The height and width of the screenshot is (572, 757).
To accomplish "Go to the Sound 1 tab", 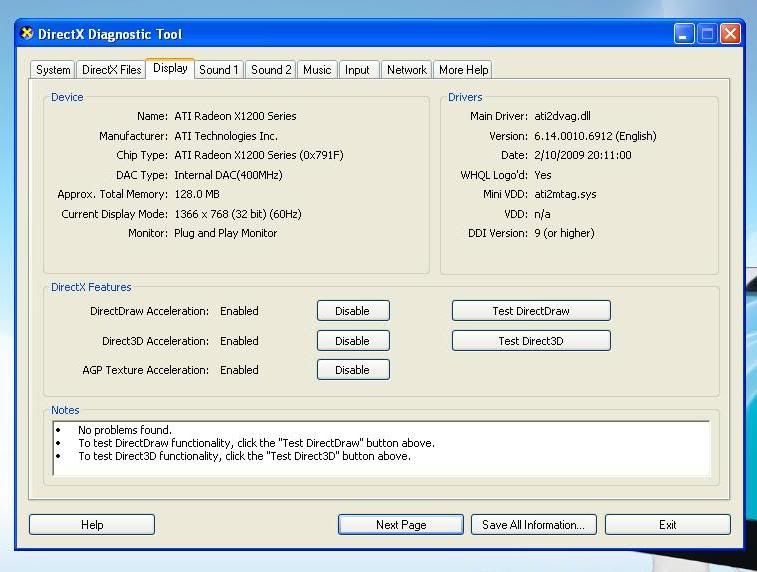I will coord(219,70).
